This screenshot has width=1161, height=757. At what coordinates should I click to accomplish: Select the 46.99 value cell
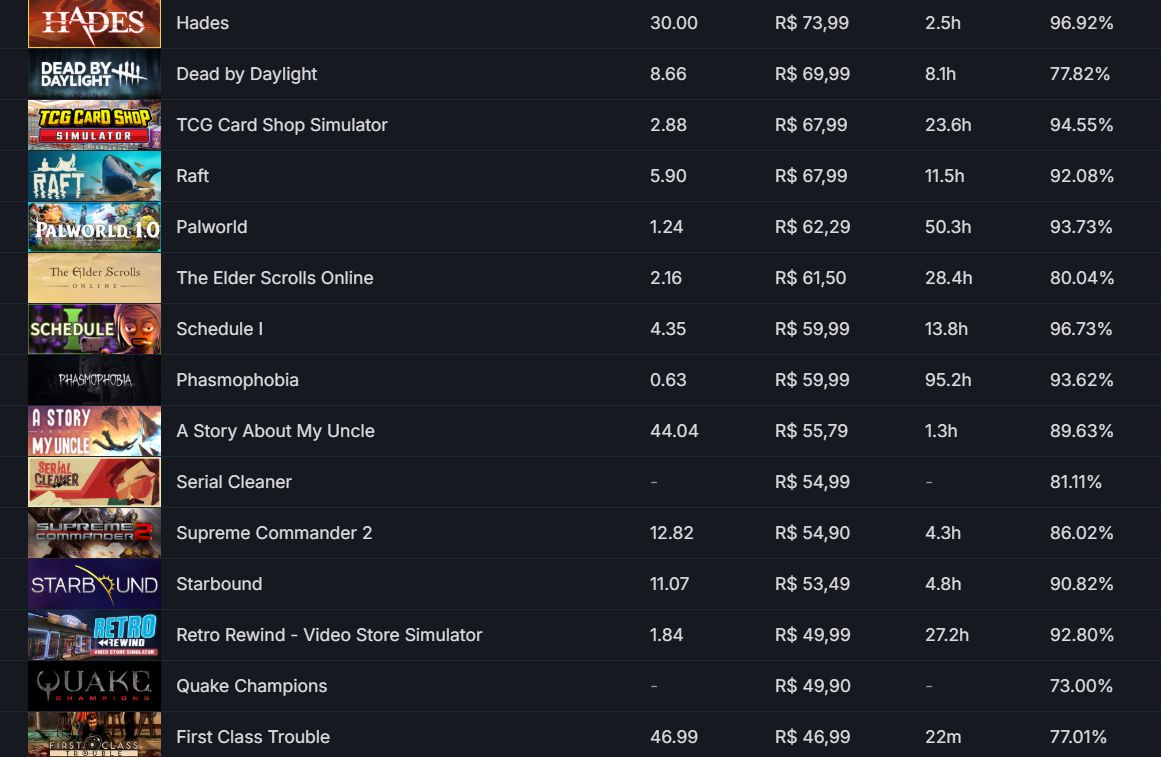(674, 737)
